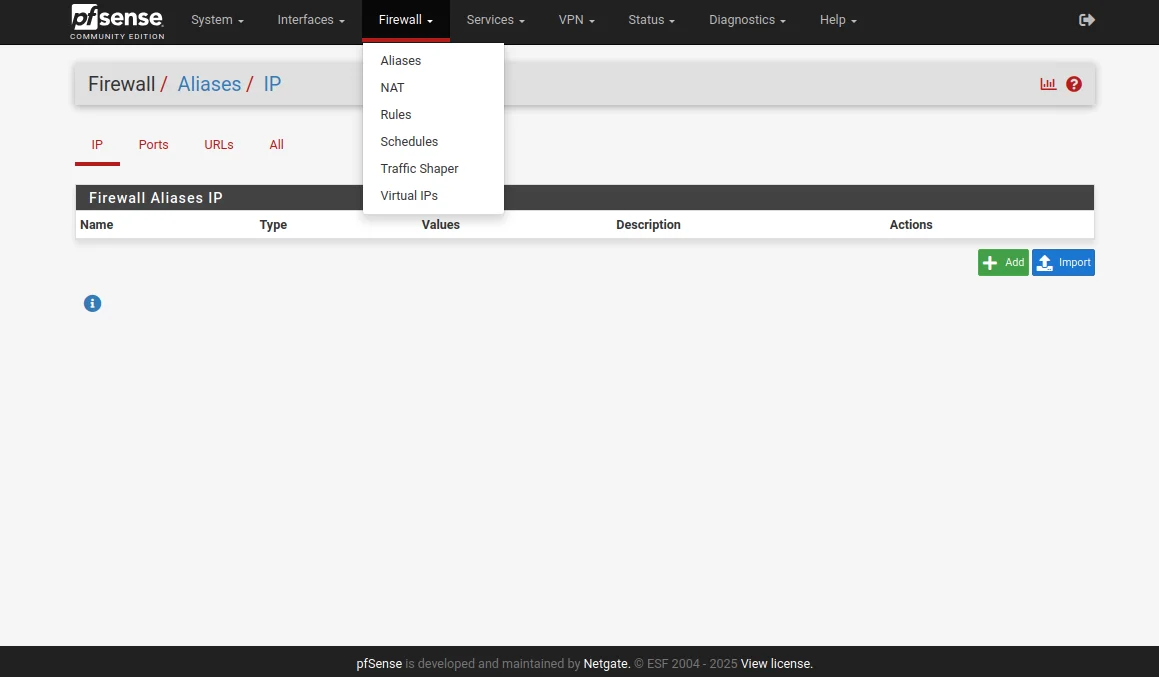This screenshot has width=1159, height=677.
Task: Click the blue Import button
Action: 1063,262
